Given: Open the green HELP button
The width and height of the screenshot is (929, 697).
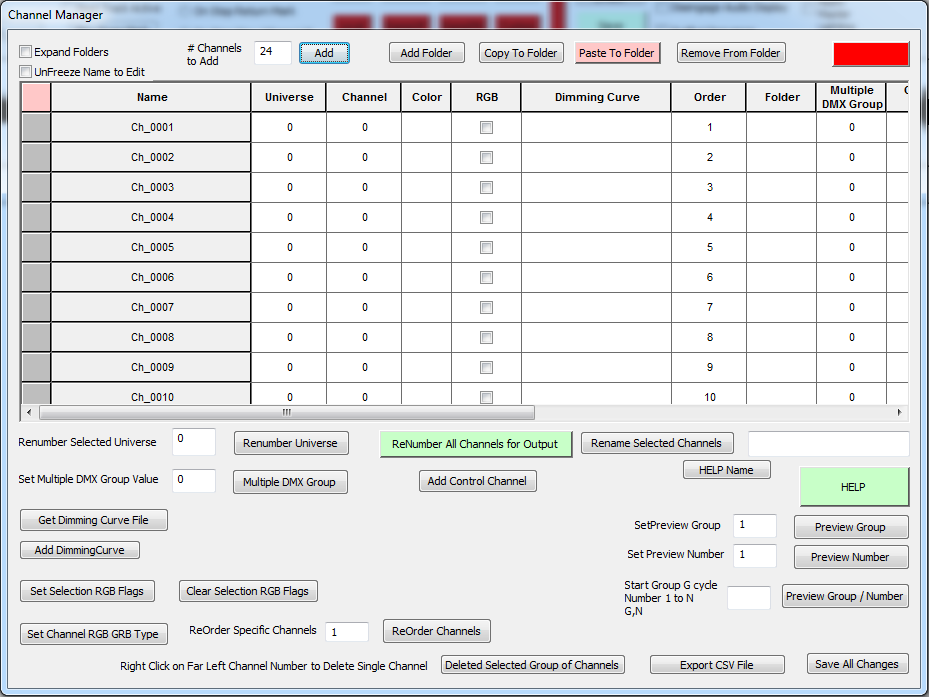Looking at the screenshot, I should pos(854,487).
